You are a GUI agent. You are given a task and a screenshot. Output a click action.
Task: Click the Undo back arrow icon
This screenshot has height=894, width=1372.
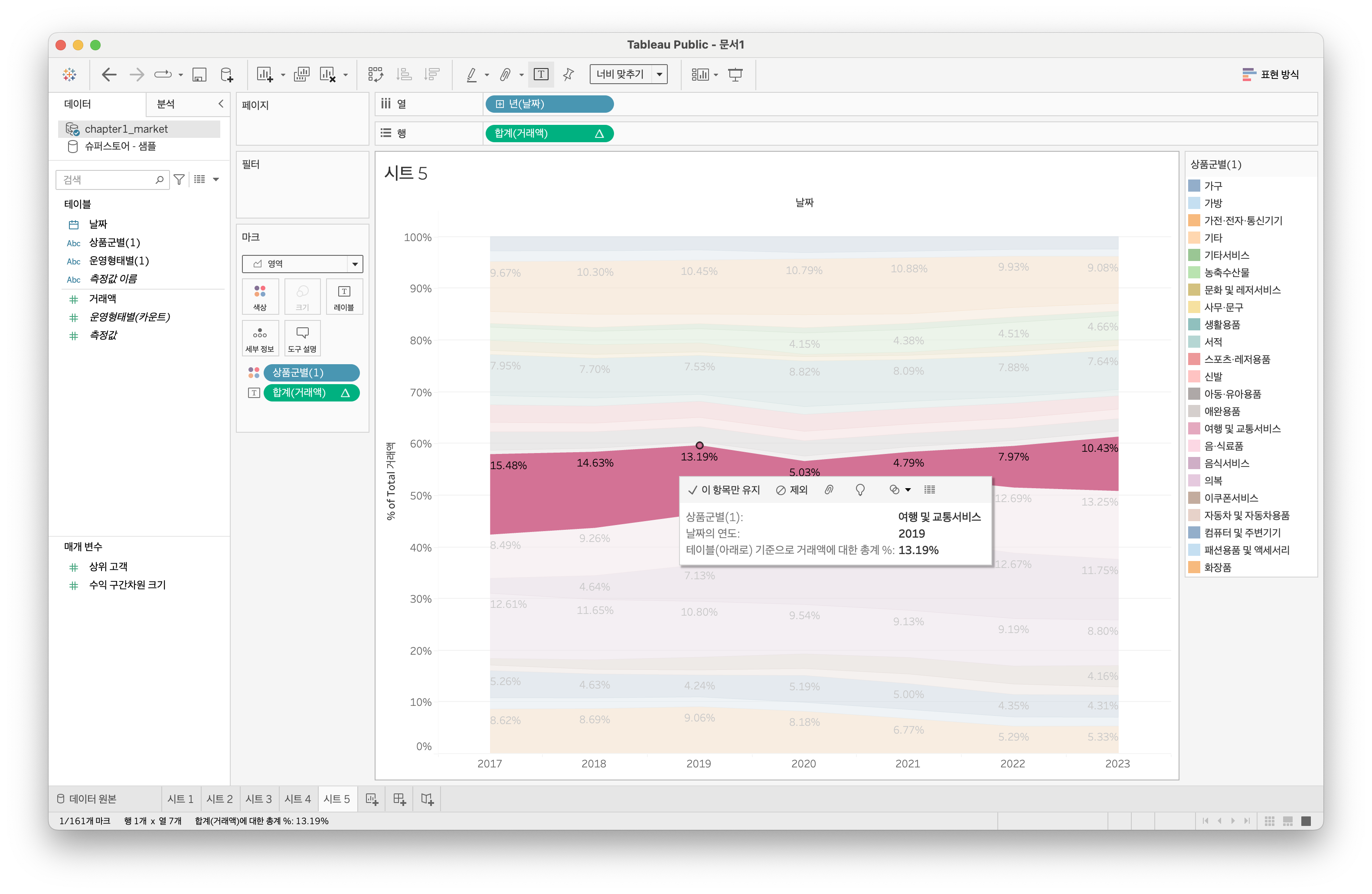(109, 75)
